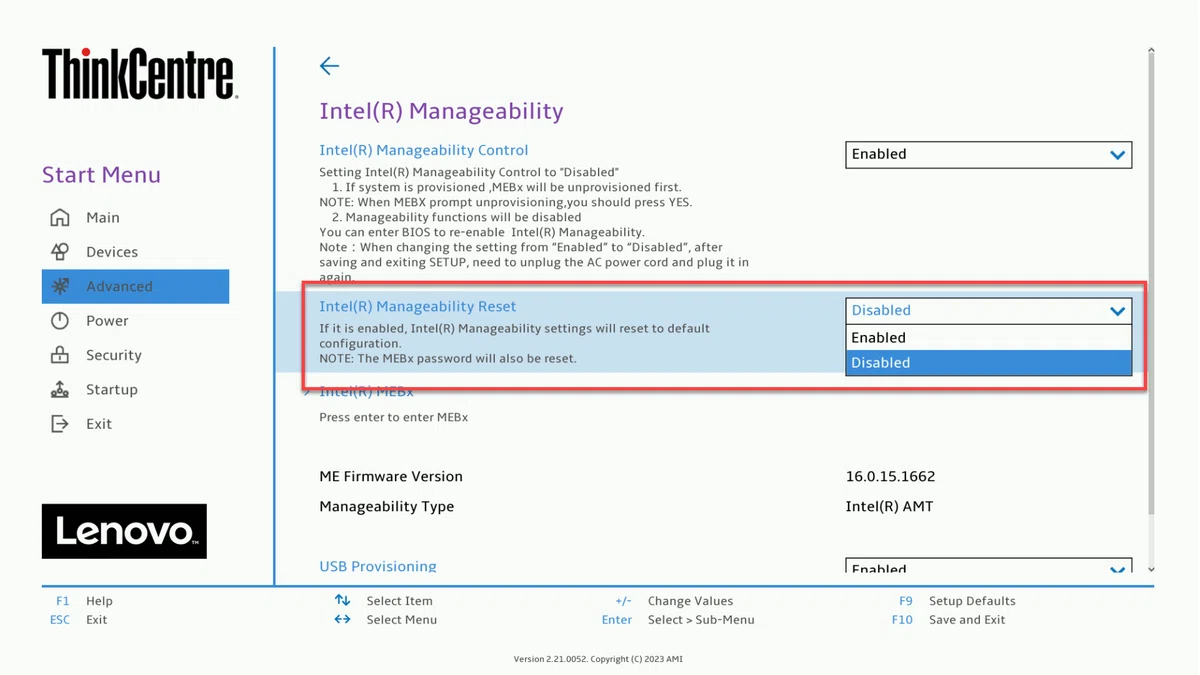Click the Manageability Reset dropdown box

(x=988, y=311)
